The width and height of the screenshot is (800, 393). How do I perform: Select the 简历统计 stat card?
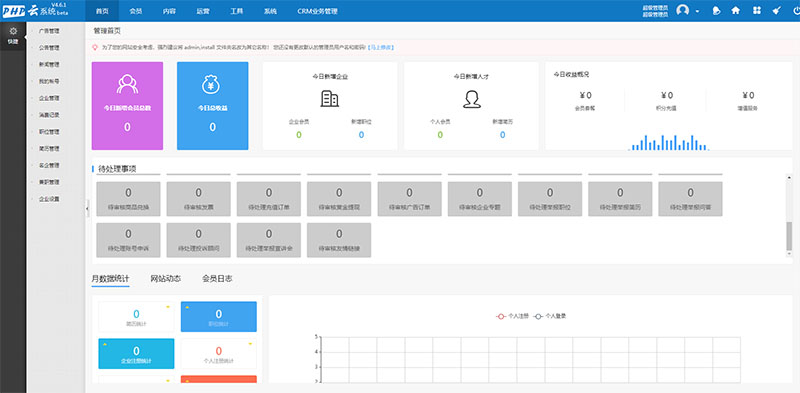tap(136, 317)
